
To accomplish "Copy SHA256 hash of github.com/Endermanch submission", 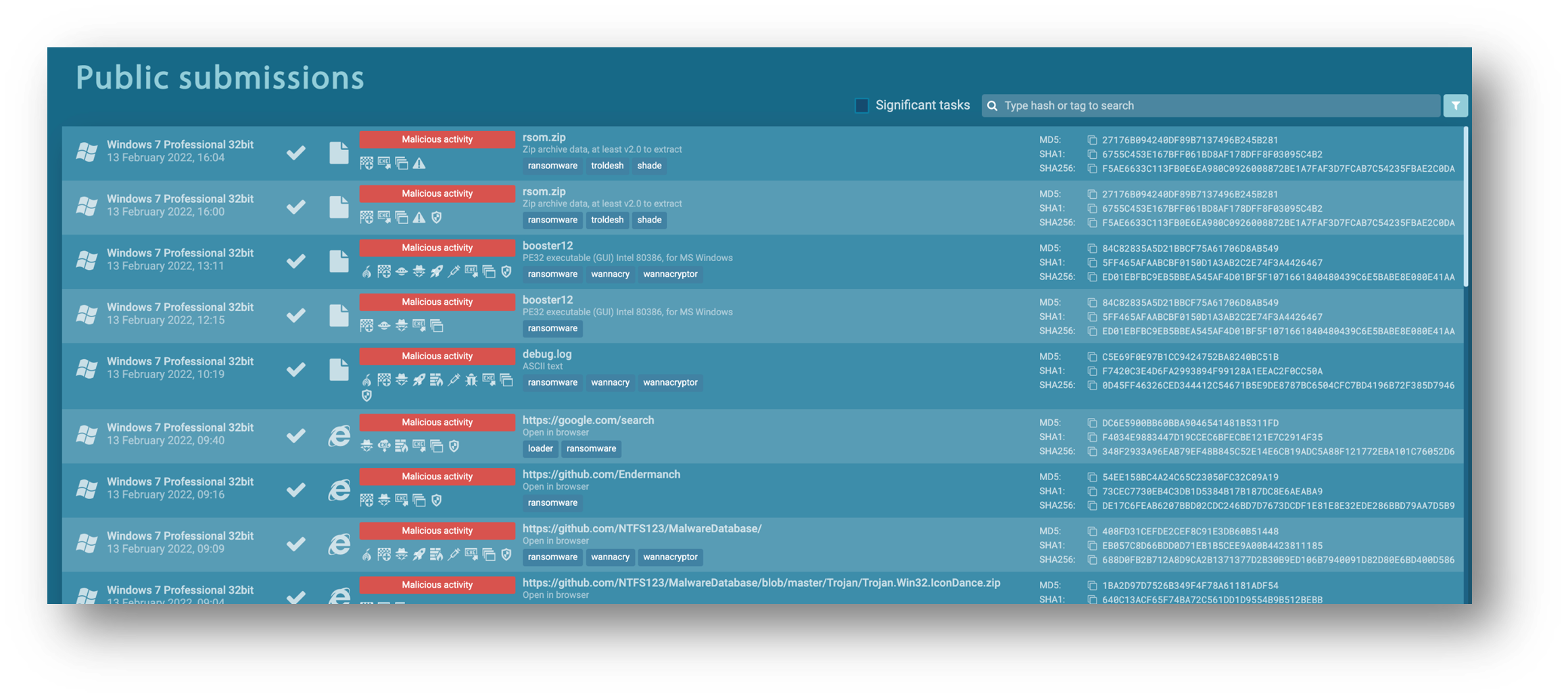I will tap(1092, 506).
